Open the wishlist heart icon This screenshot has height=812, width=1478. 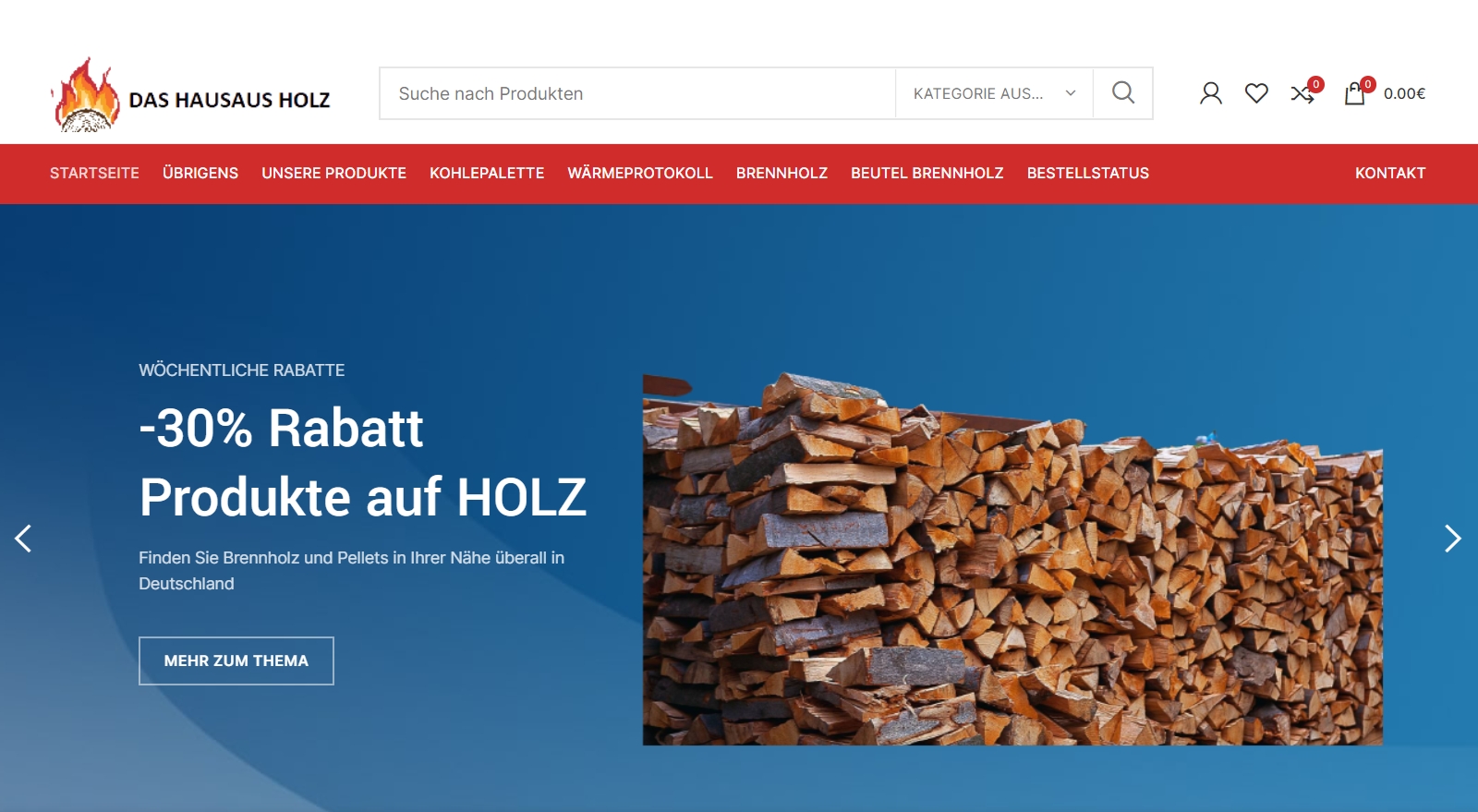pyautogui.click(x=1256, y=93)
